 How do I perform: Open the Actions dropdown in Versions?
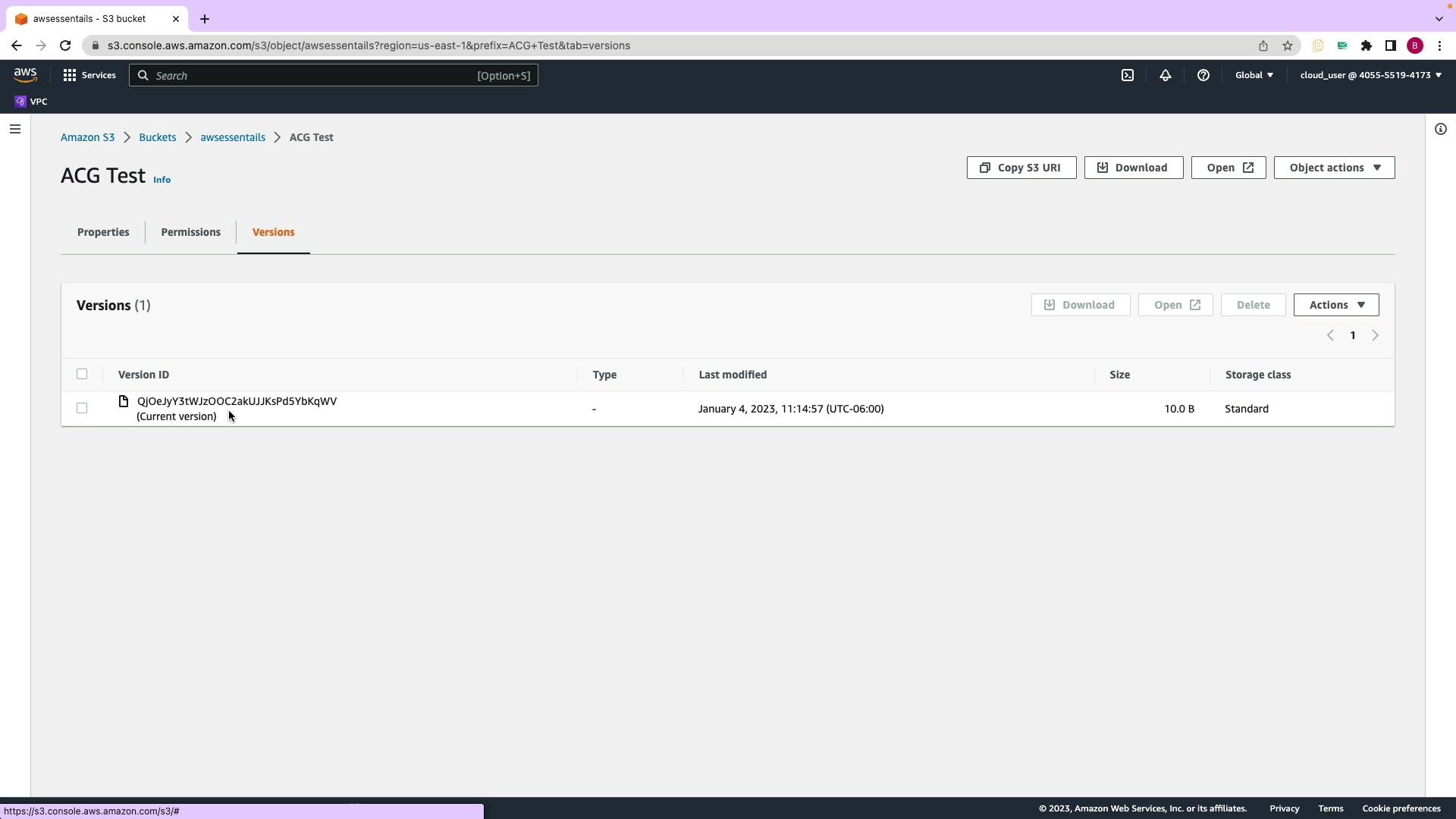point(1335,305)
